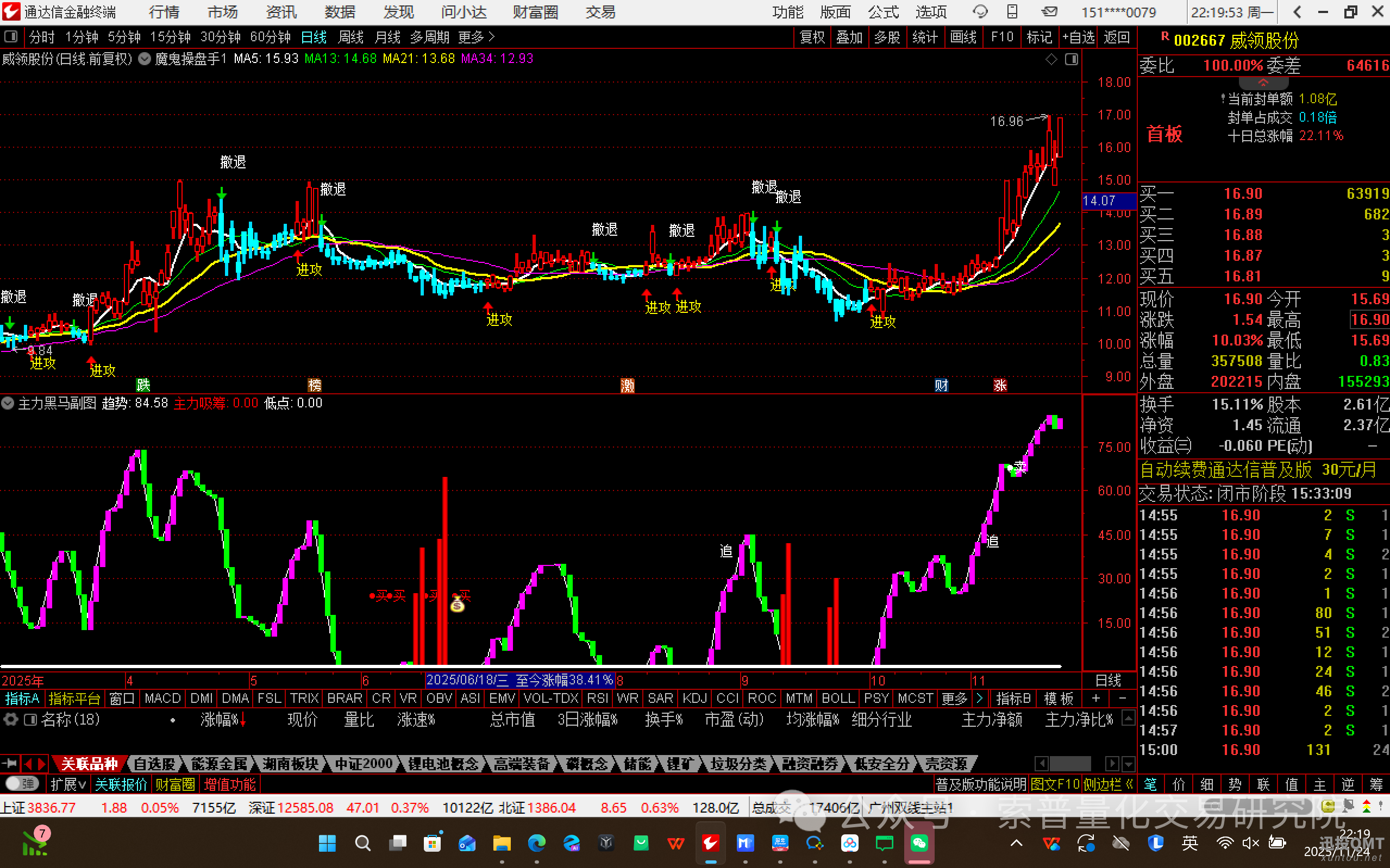Screen dimensions: 1390x868
Task: Expand the 扩展 dropdown
Action: pos(68,784)
